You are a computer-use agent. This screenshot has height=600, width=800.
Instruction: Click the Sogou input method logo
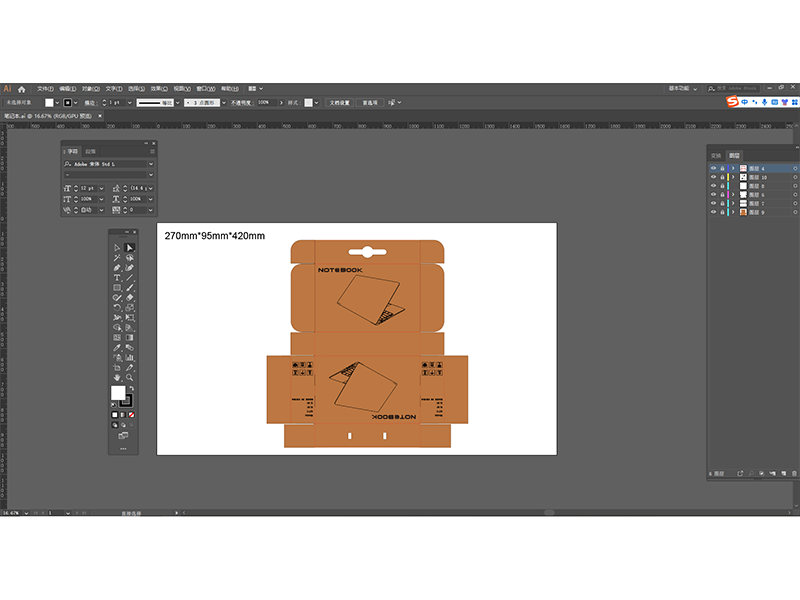[x=731, y=102]
